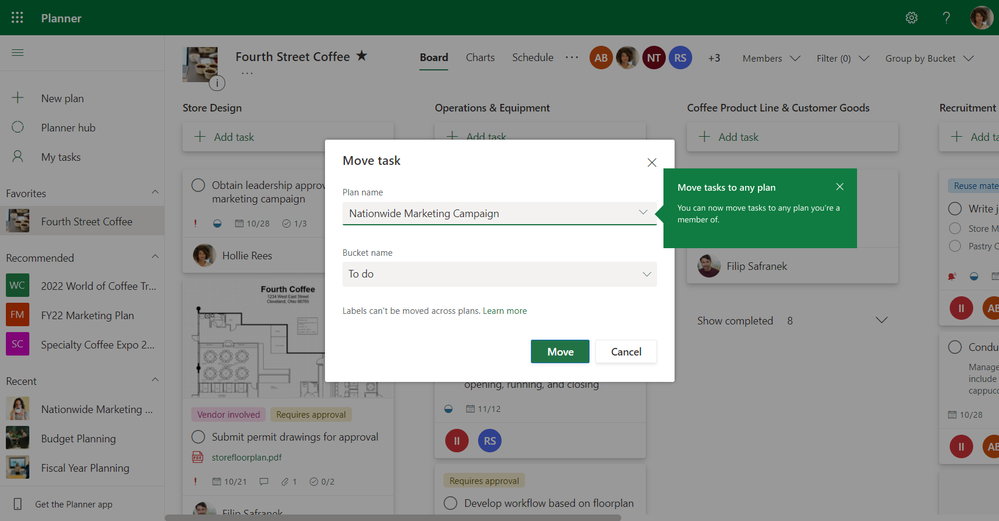This screenshot has width=999, height=521.
Task: Click Requires approval label on permit task
Action: point(311,415)
